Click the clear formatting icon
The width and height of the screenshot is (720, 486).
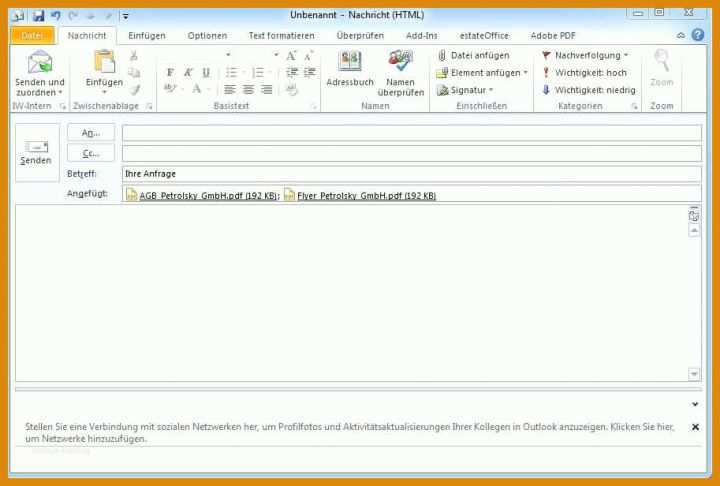(x=292, y=90)
